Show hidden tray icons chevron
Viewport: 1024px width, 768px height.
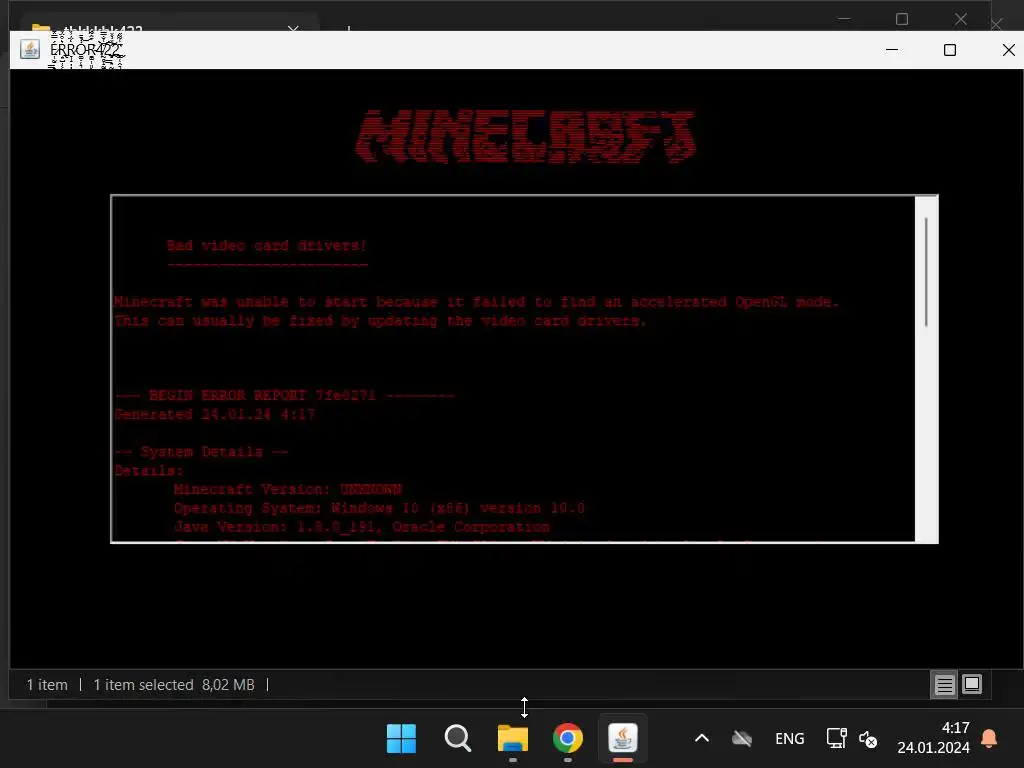point(702,739)
